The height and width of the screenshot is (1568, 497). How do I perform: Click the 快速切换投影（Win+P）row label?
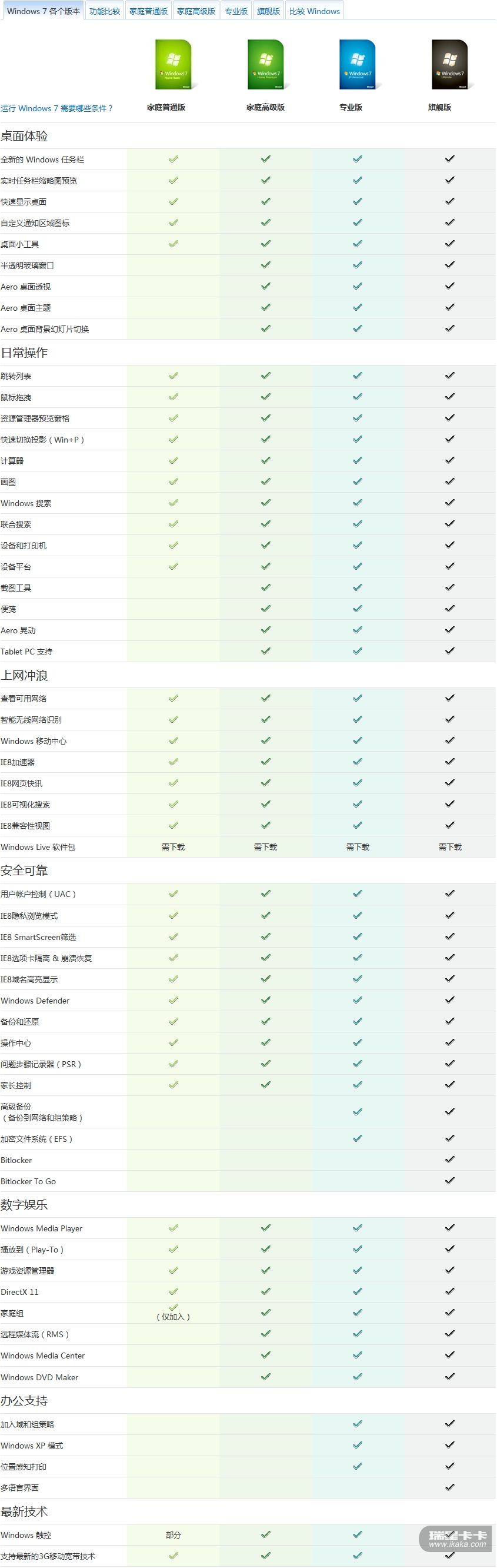point(42,440)
